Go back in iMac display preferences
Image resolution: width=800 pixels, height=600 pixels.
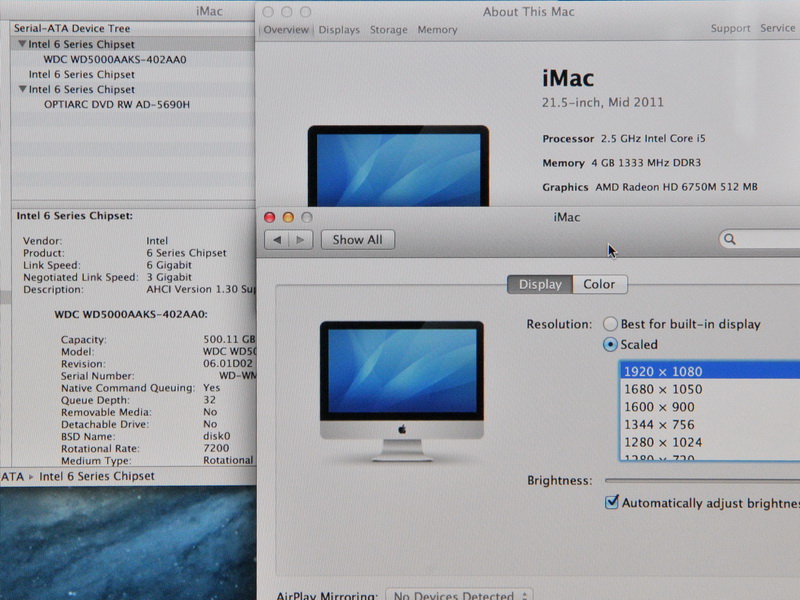(x=277, y=240)
